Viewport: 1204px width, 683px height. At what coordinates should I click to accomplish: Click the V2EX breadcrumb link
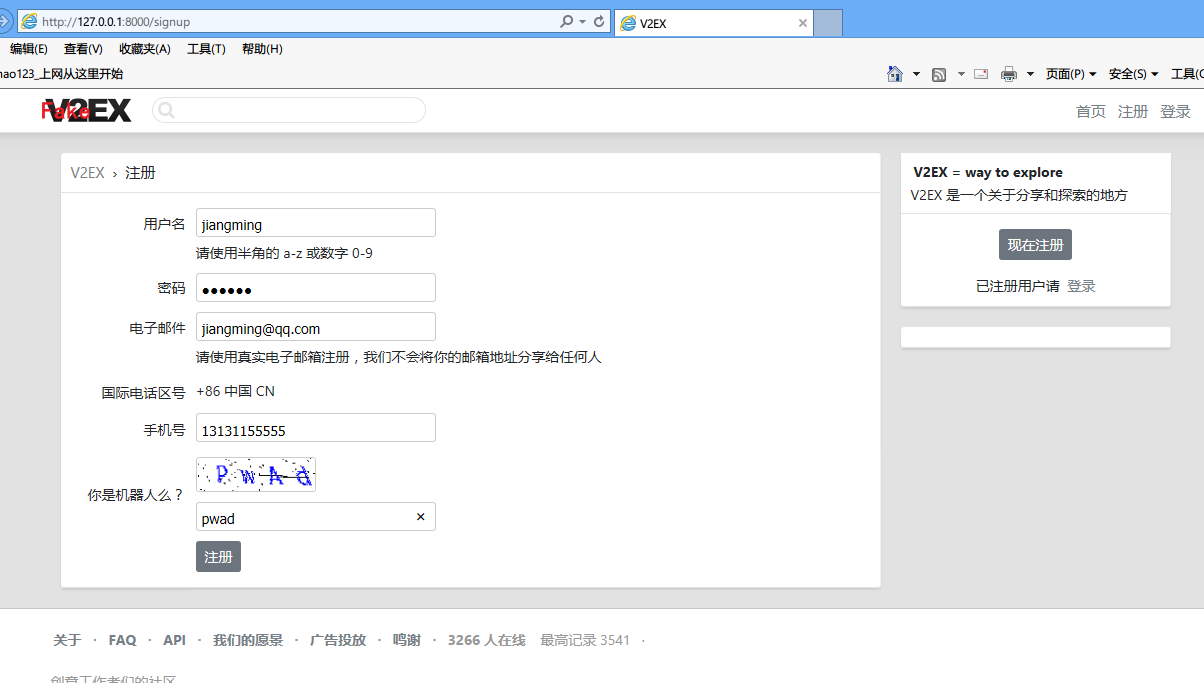(x=87, y=173)
